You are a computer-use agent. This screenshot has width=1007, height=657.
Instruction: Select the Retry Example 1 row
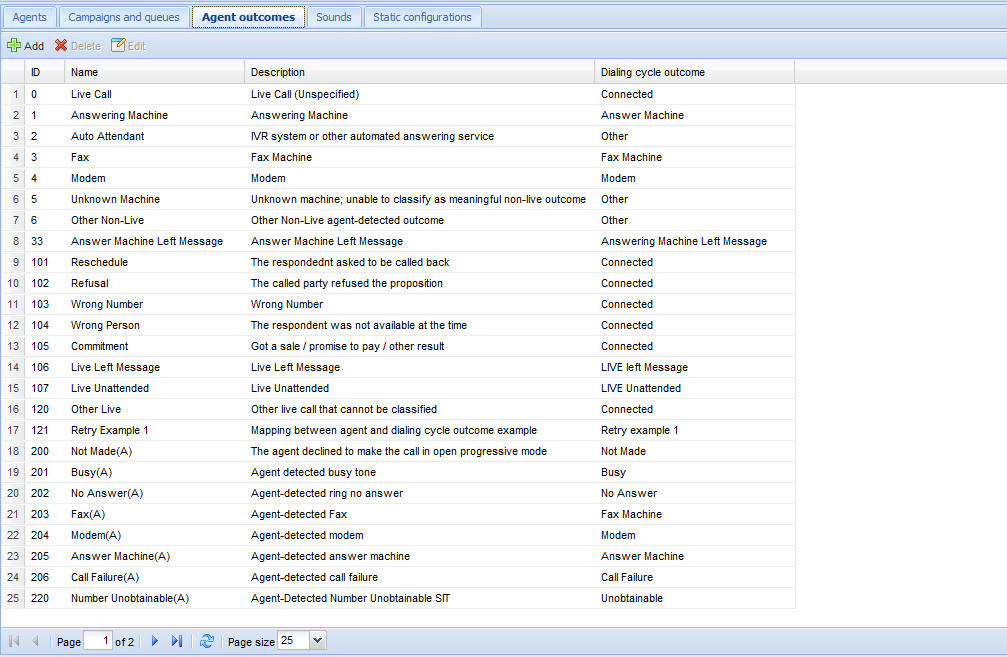point(398,430)
